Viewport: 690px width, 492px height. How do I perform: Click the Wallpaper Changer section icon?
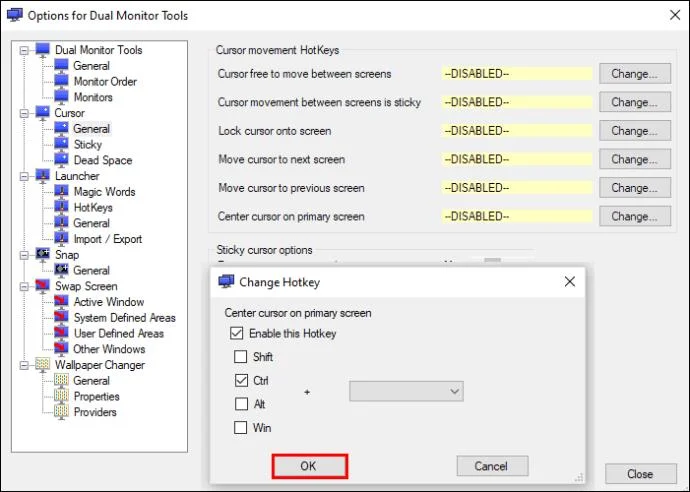(x=43, y=364)
